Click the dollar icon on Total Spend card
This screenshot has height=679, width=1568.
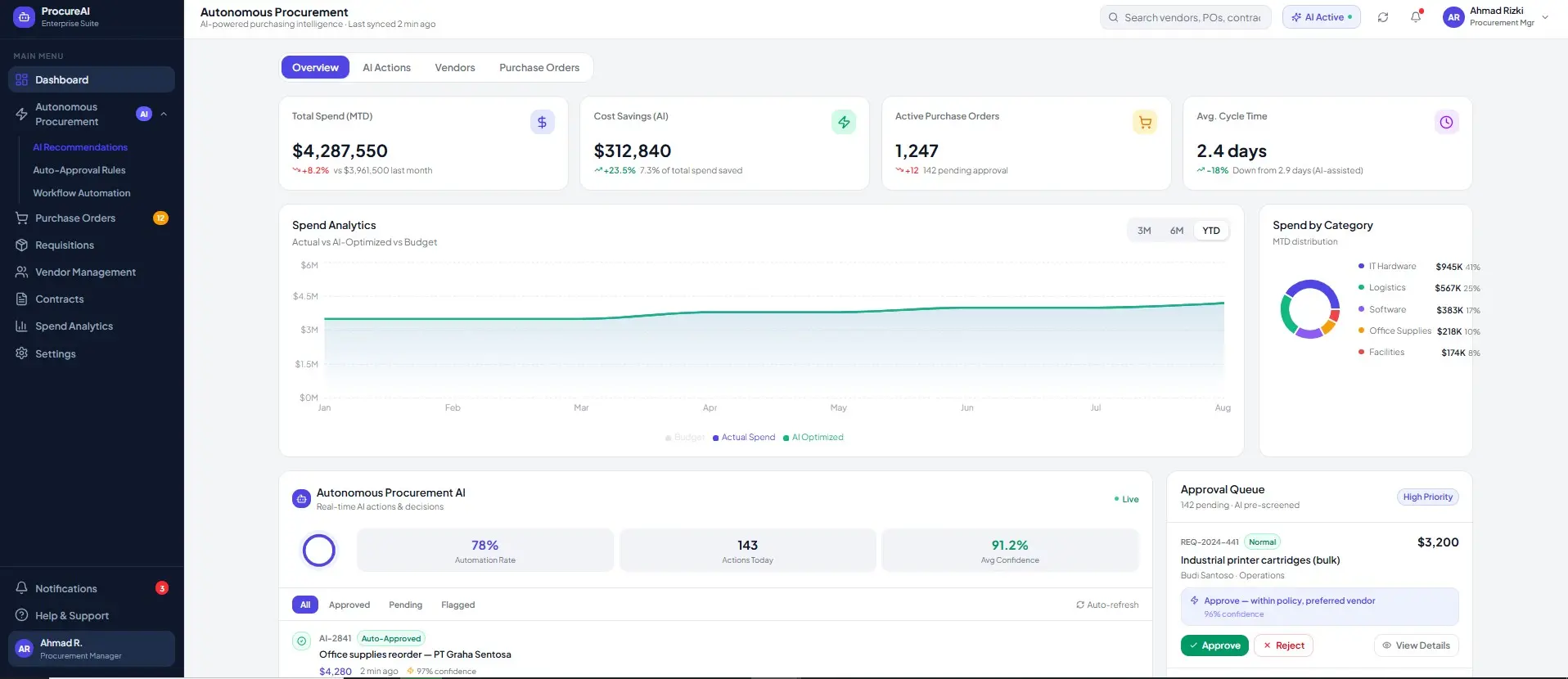point(542,122)
